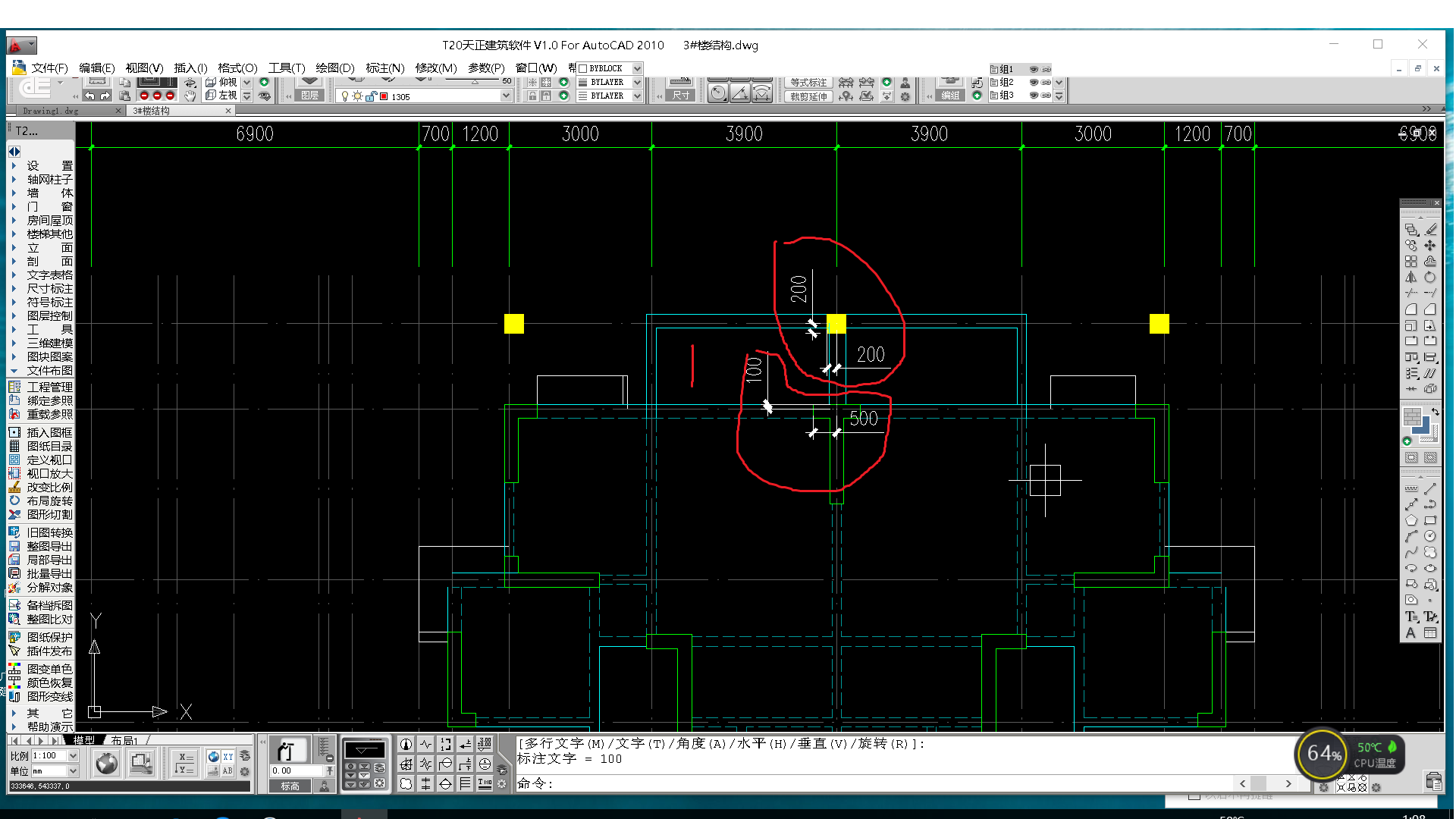Toggle visibility eye for 组1
The width and height of the screenshot is (1456, 819).
(1034, 69)
